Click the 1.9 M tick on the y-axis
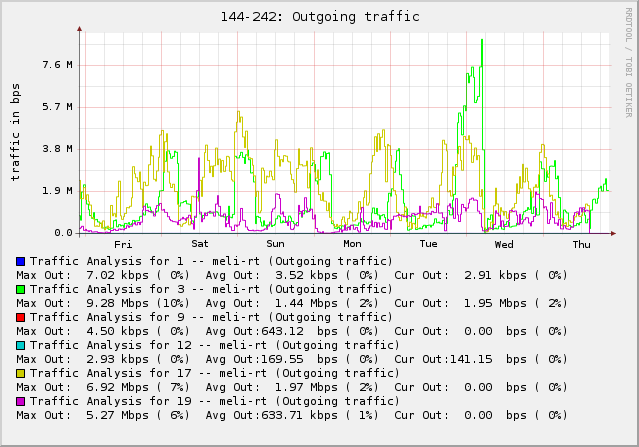Viewport: 639px width, 447px height. pyautogui.click(x=56, y=191)
